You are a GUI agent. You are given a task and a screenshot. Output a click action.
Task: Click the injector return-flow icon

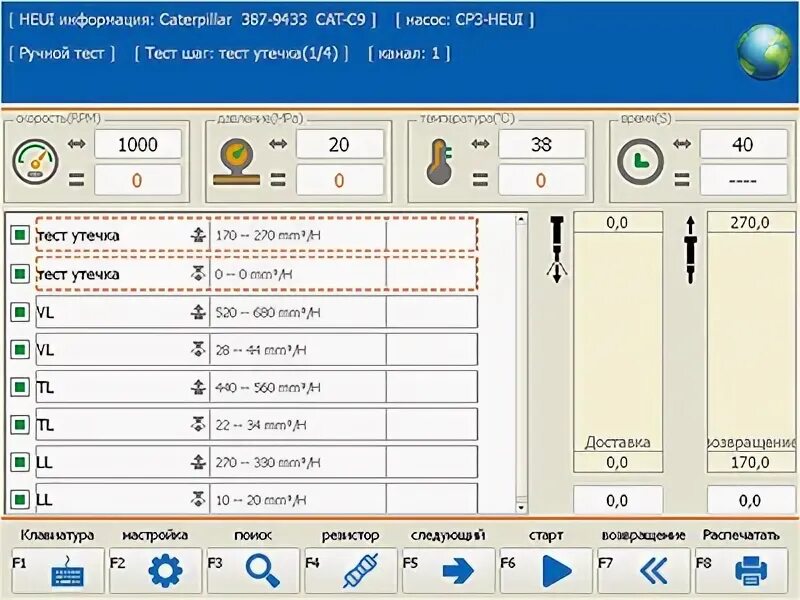point(691,249)
